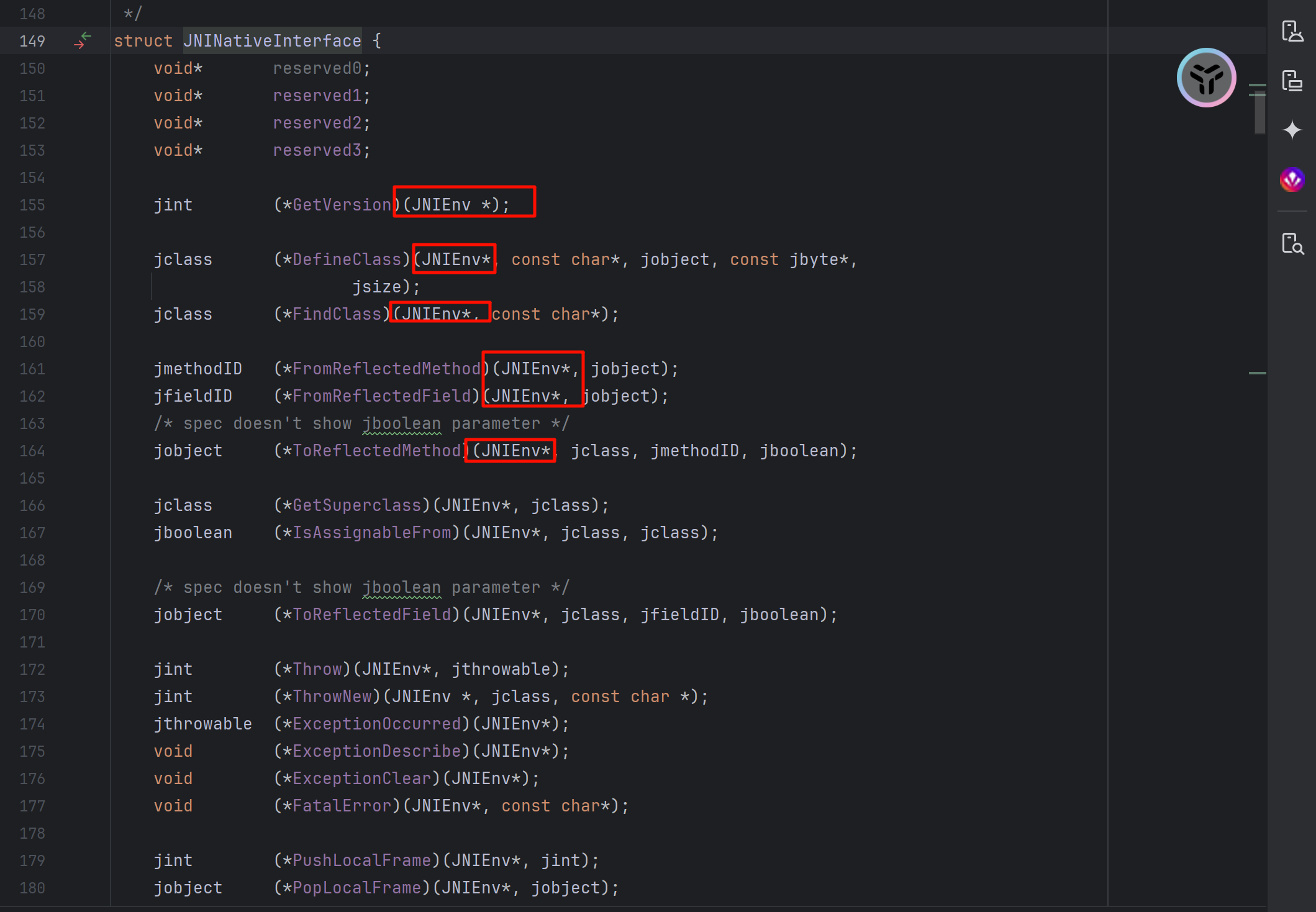Click the green stripe mark near line 161
Screen dimensions: 1316x912
1257,373
